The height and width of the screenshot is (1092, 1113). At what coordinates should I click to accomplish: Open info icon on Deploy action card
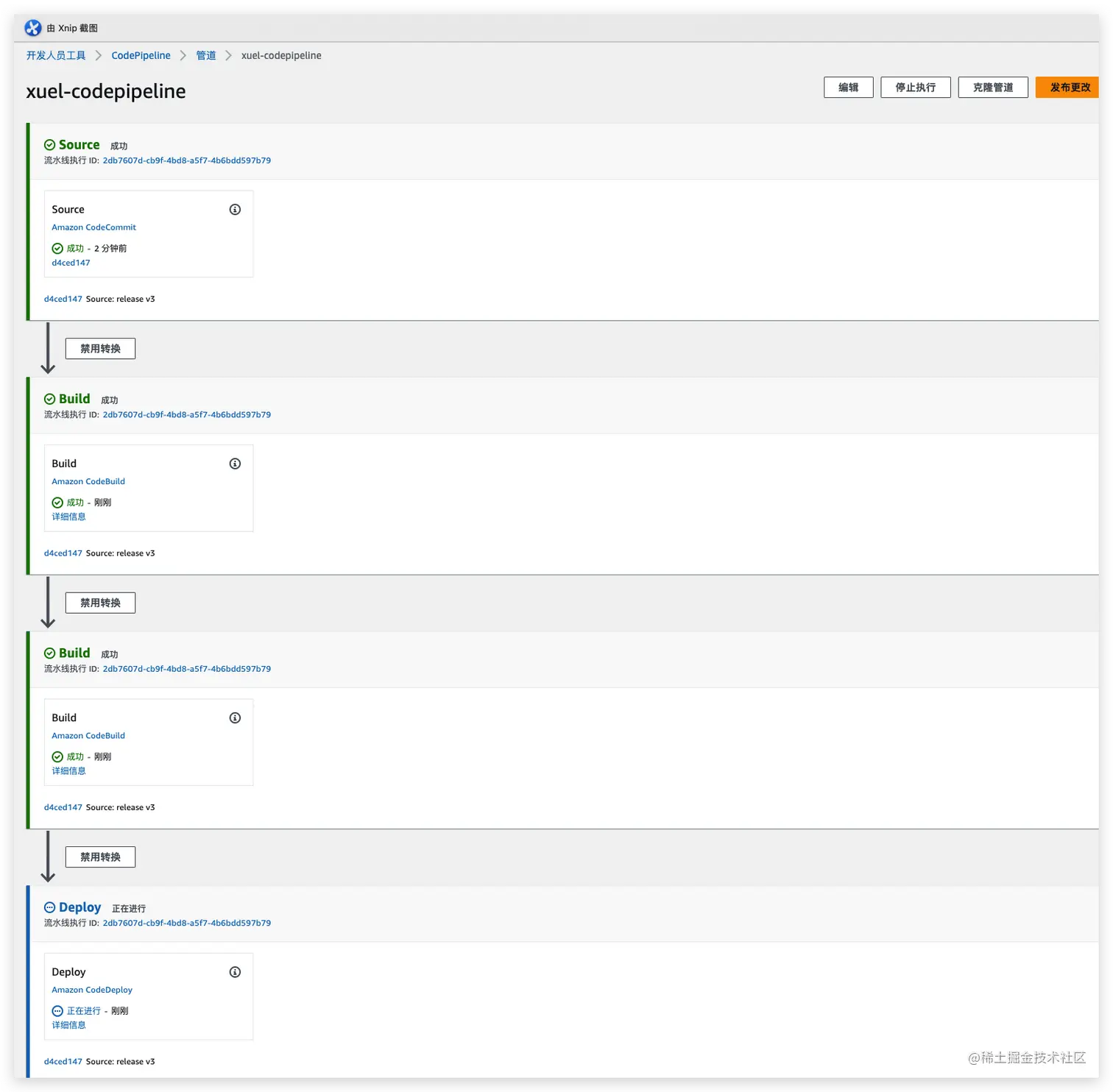(x=235, y=972)
